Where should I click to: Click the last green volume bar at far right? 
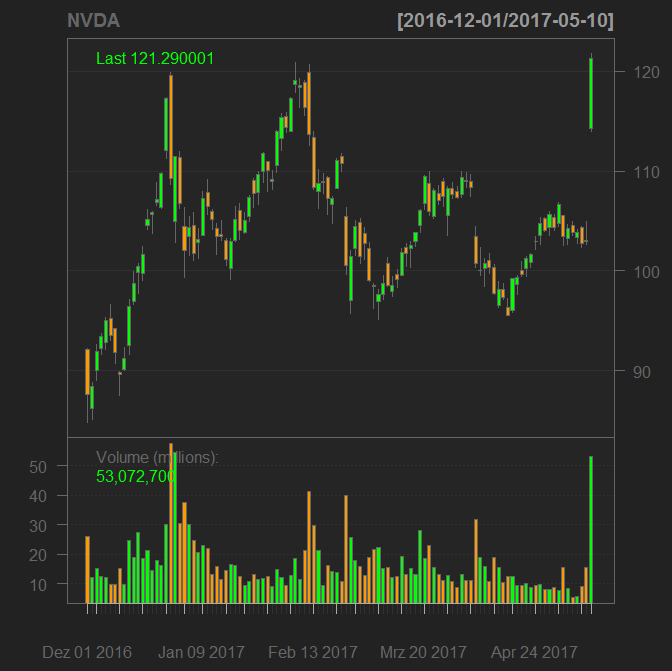[x=591, y=529]
